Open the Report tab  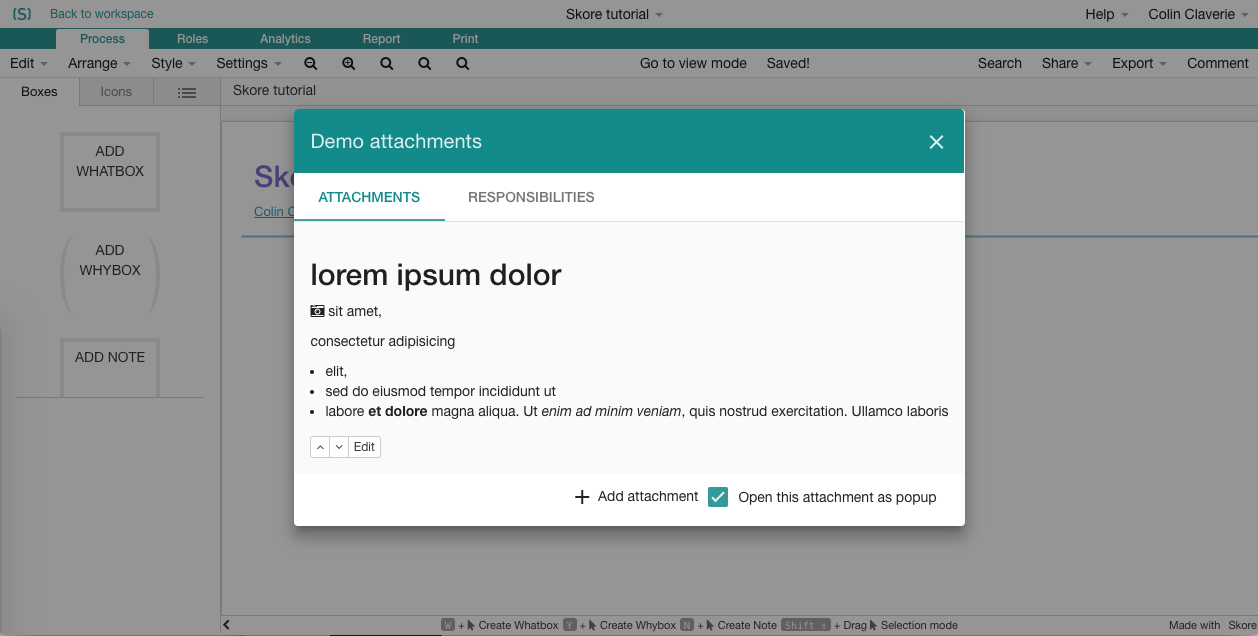click(381, 39)
